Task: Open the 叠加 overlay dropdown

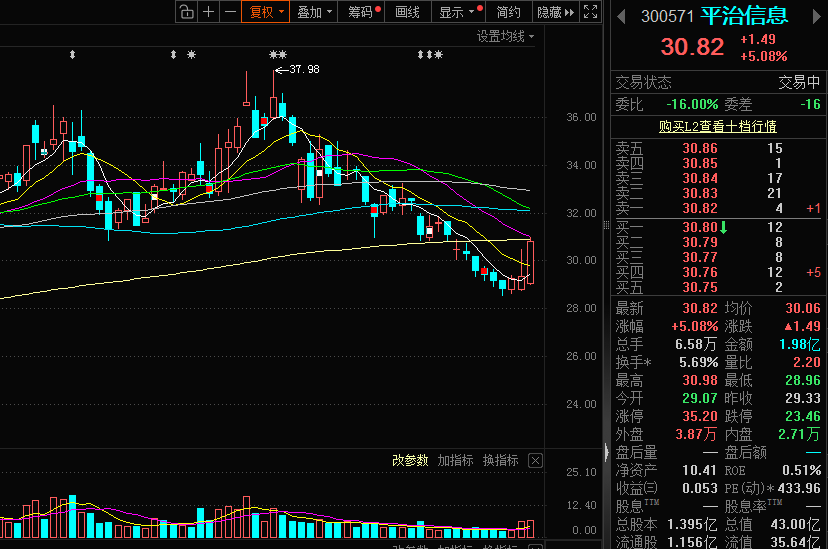Action: tap(314, 12)
